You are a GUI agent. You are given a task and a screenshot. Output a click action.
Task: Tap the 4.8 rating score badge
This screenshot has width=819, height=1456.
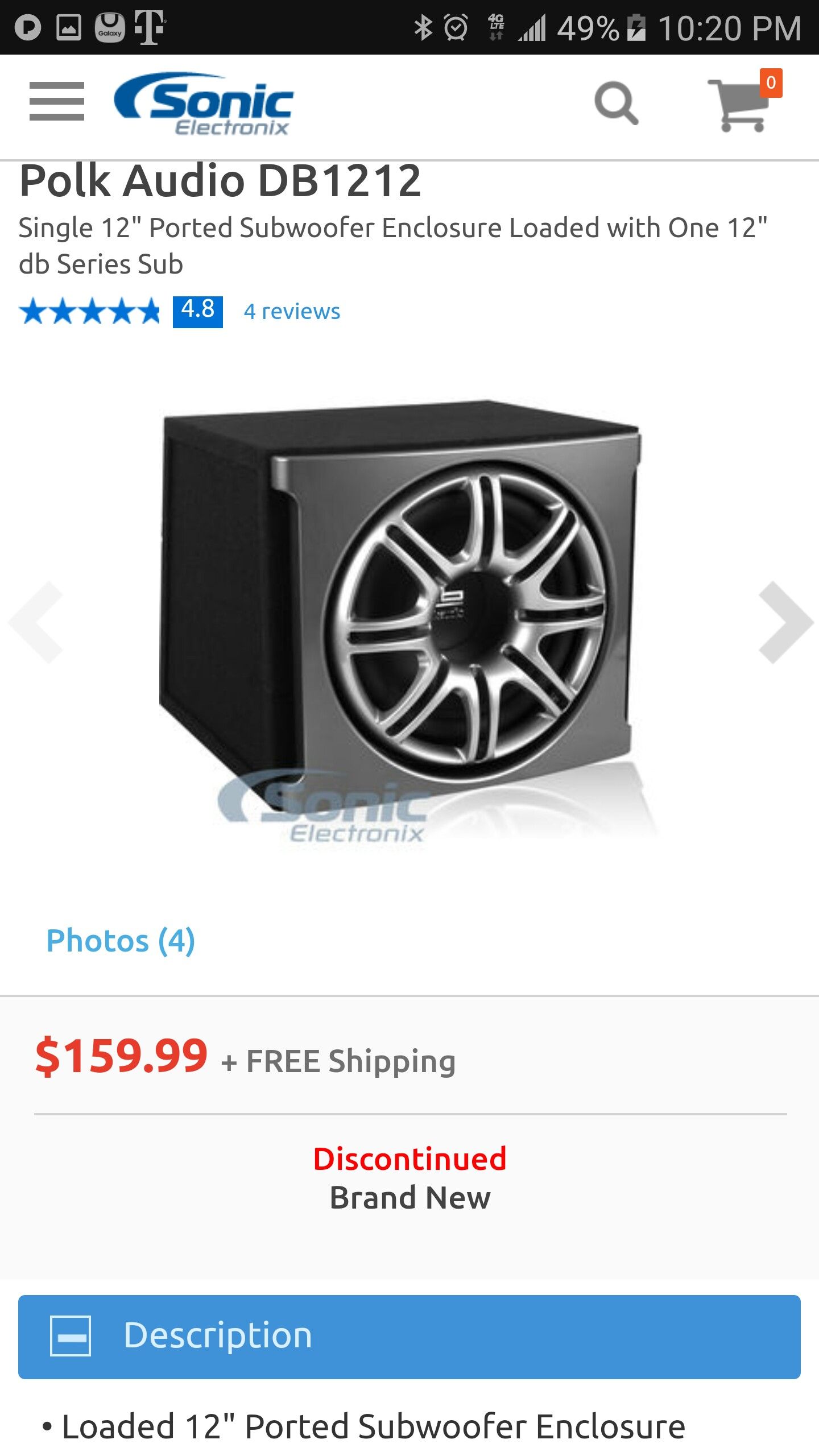[198, 312]
